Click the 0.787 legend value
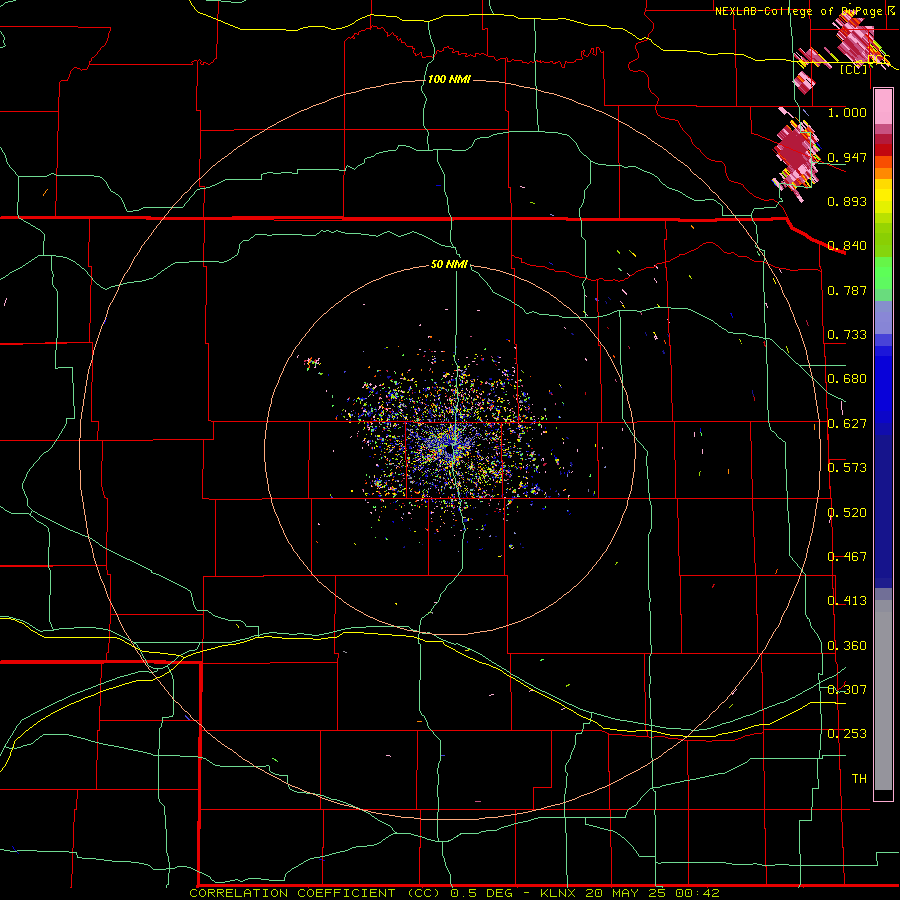This screenshot has height=900, width=900. pyautogui.click(x=847, y=290)
